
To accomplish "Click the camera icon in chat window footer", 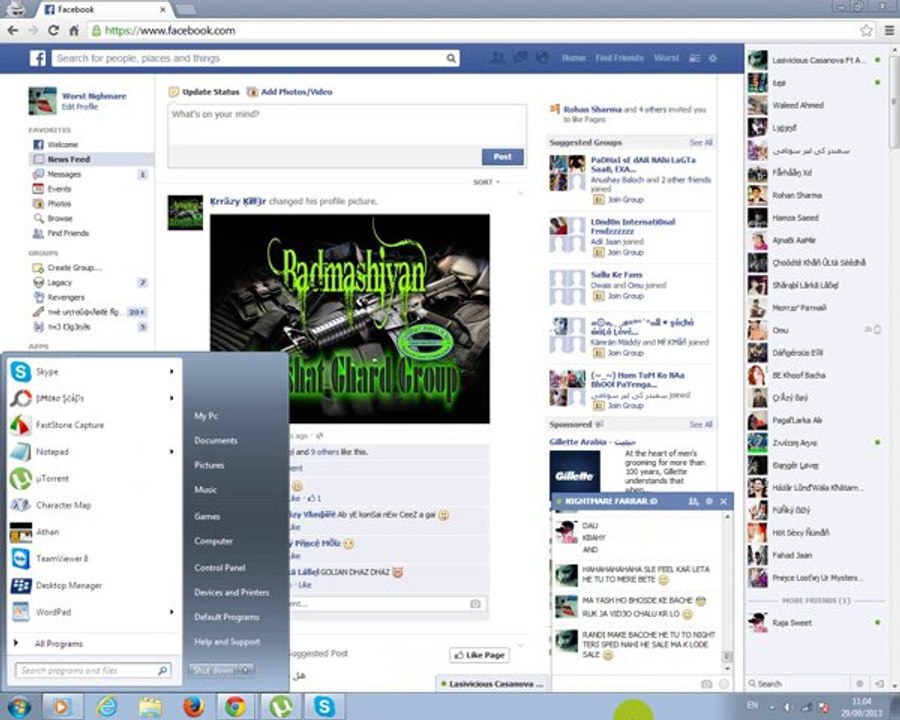I will 707,684.
